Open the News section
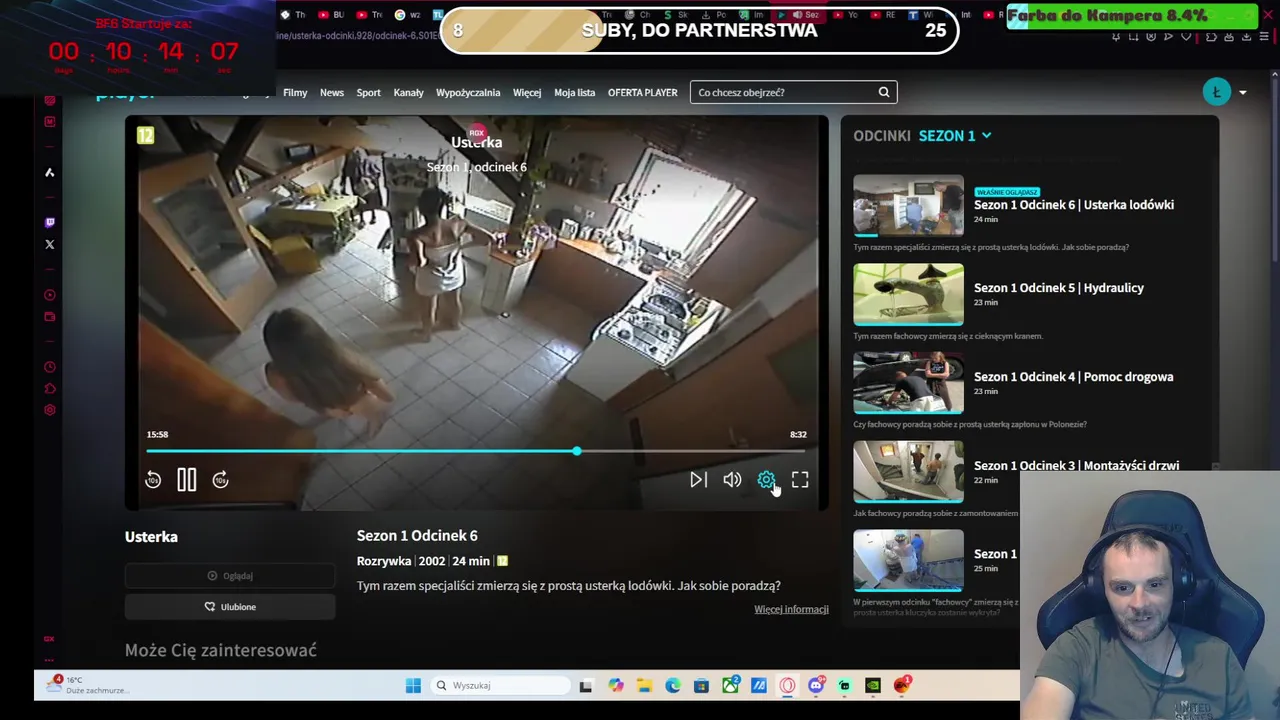Screen dimensions: 1280x720 (332, 92)
